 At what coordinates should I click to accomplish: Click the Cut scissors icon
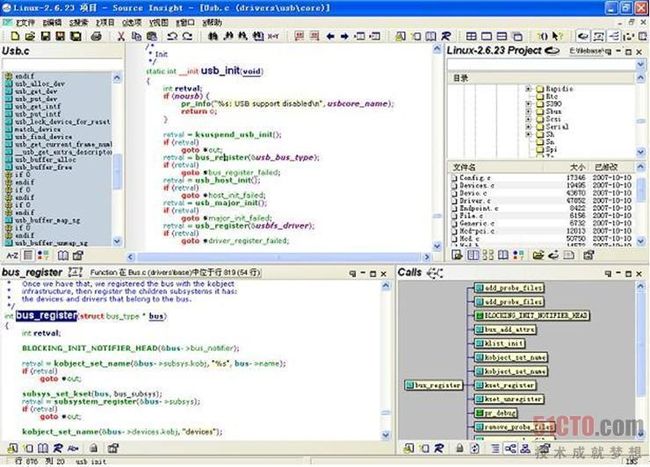coord(121,36)
